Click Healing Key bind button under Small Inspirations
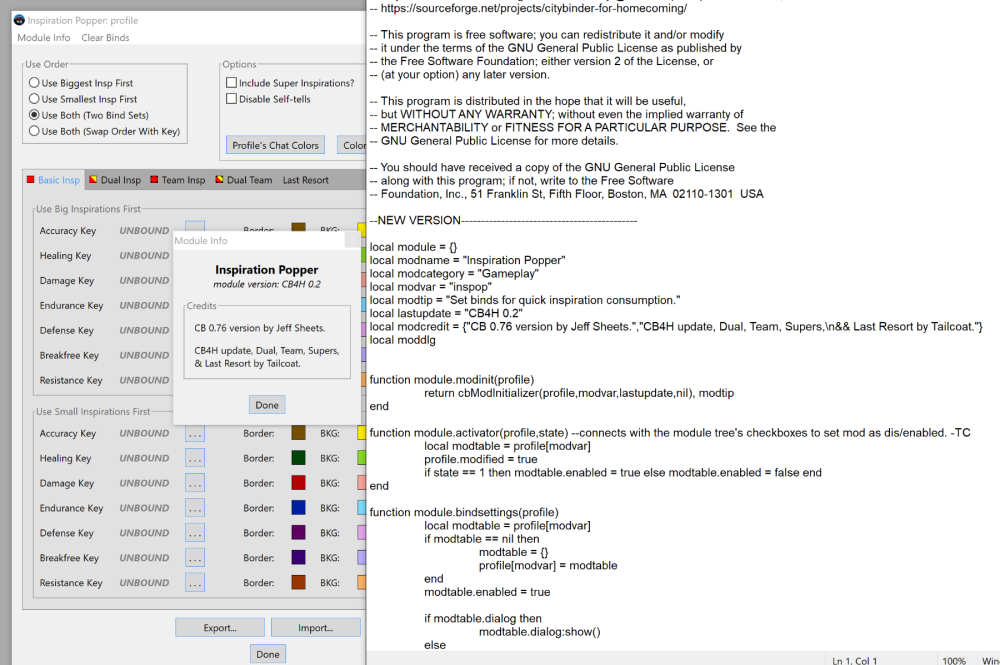The width and height of the screenshot is (1000, 665). 195,458
